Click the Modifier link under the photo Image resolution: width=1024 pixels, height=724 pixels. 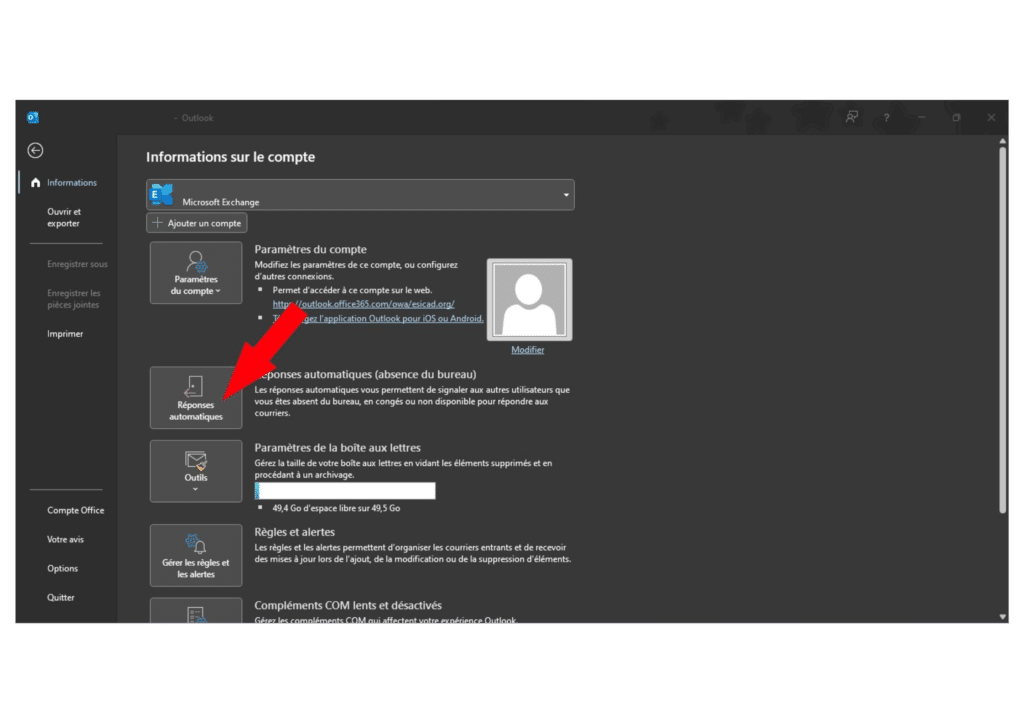[528, 350]
